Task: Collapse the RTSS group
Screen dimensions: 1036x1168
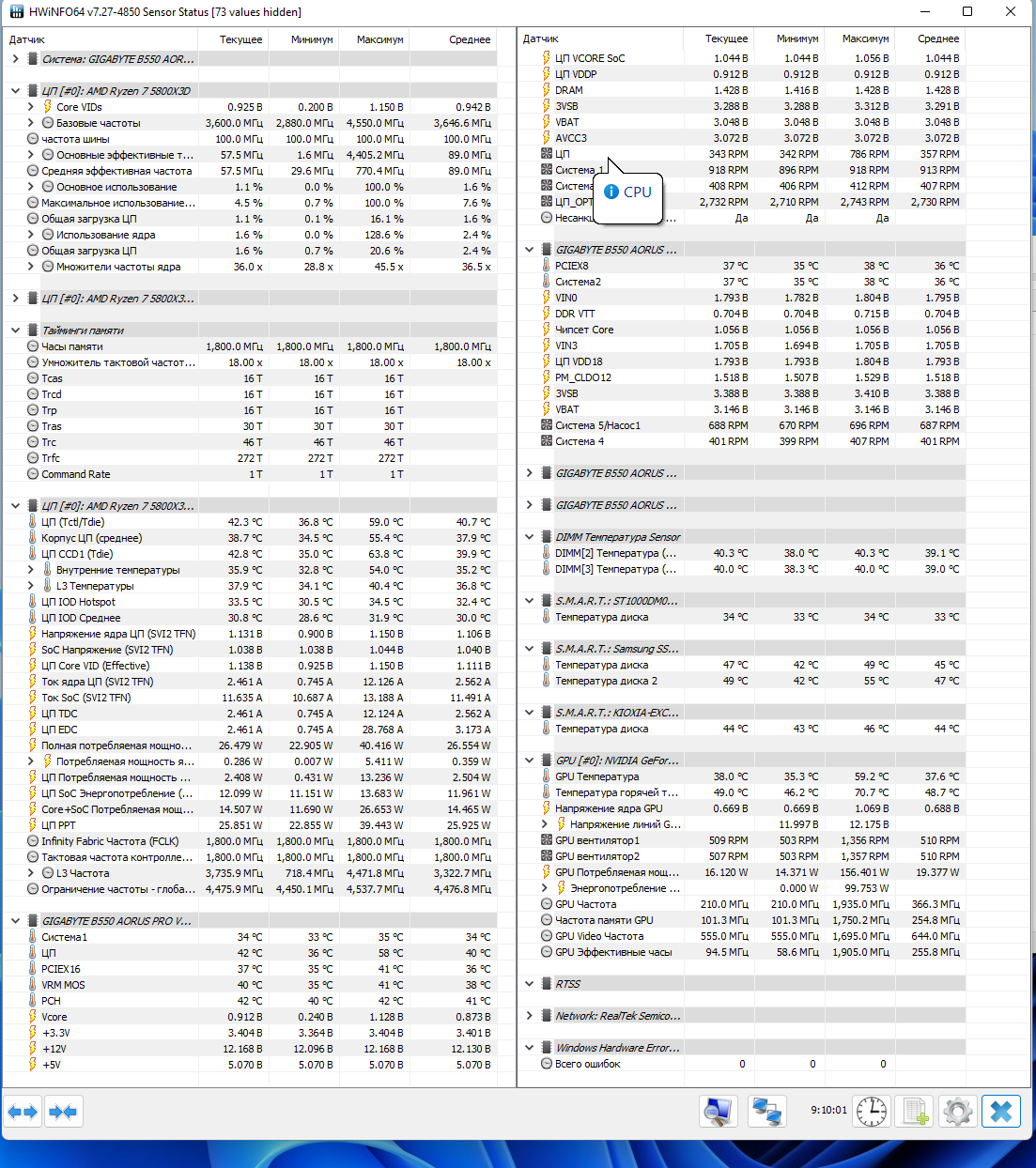Action: tap(529, 984)
